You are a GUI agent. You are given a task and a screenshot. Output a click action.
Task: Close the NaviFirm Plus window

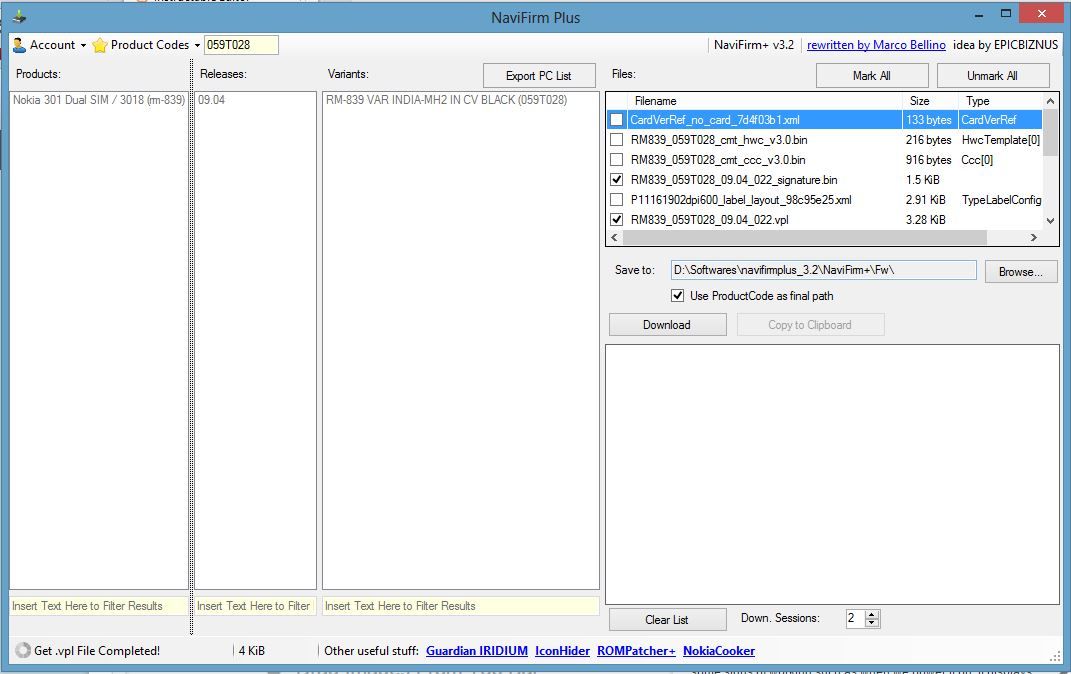1042,14
